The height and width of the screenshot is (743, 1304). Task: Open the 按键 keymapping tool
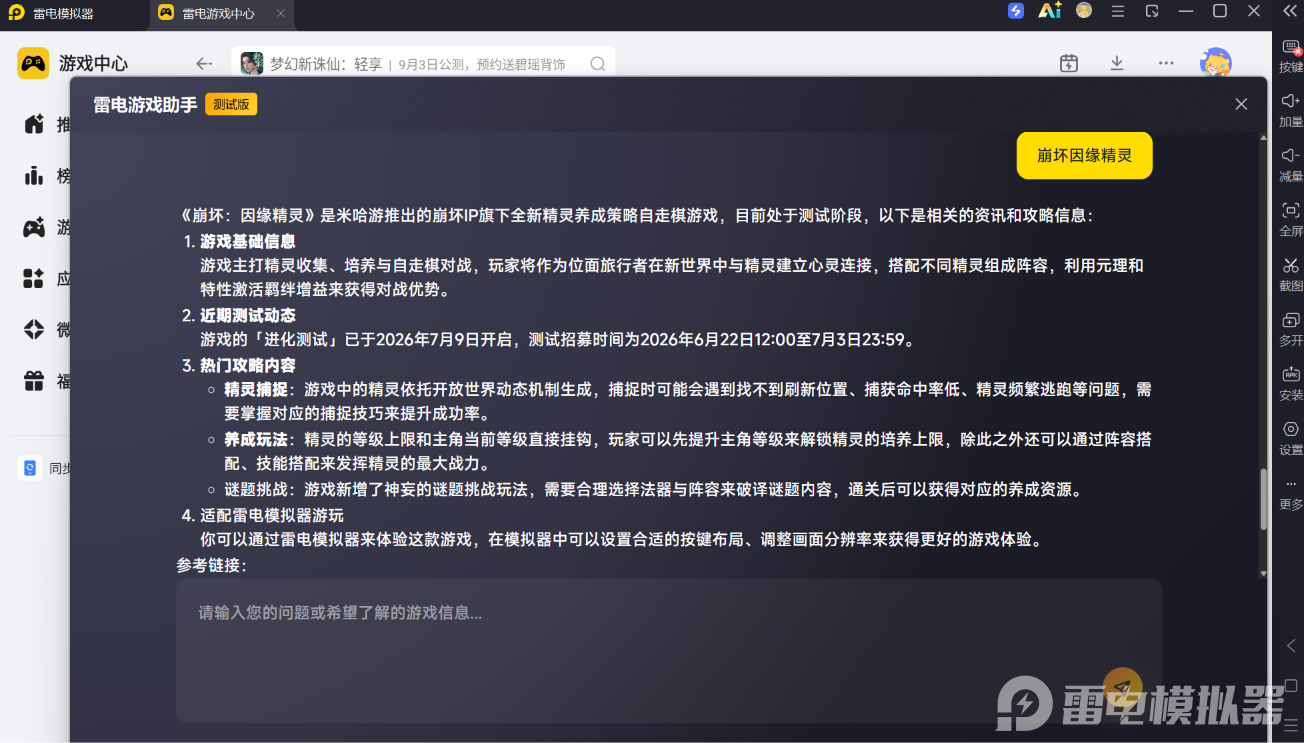coord(1291,57)
